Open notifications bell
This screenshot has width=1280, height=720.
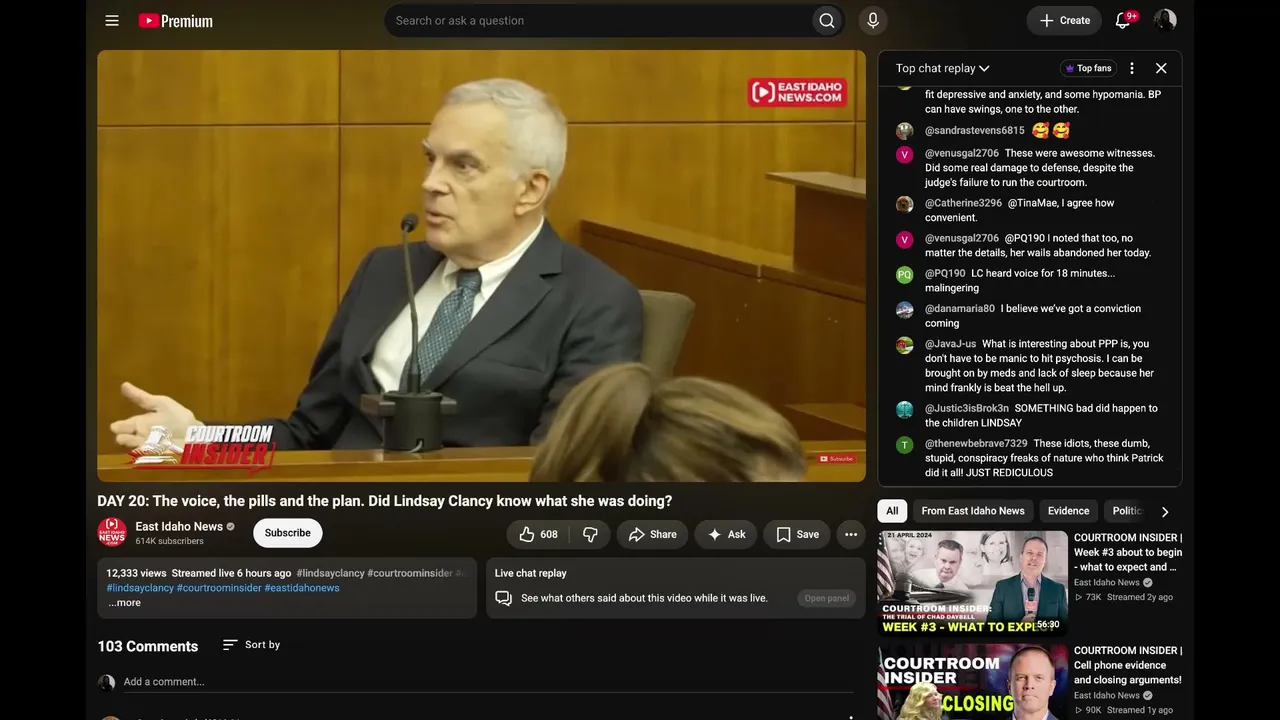click(x=1123, y=21)
